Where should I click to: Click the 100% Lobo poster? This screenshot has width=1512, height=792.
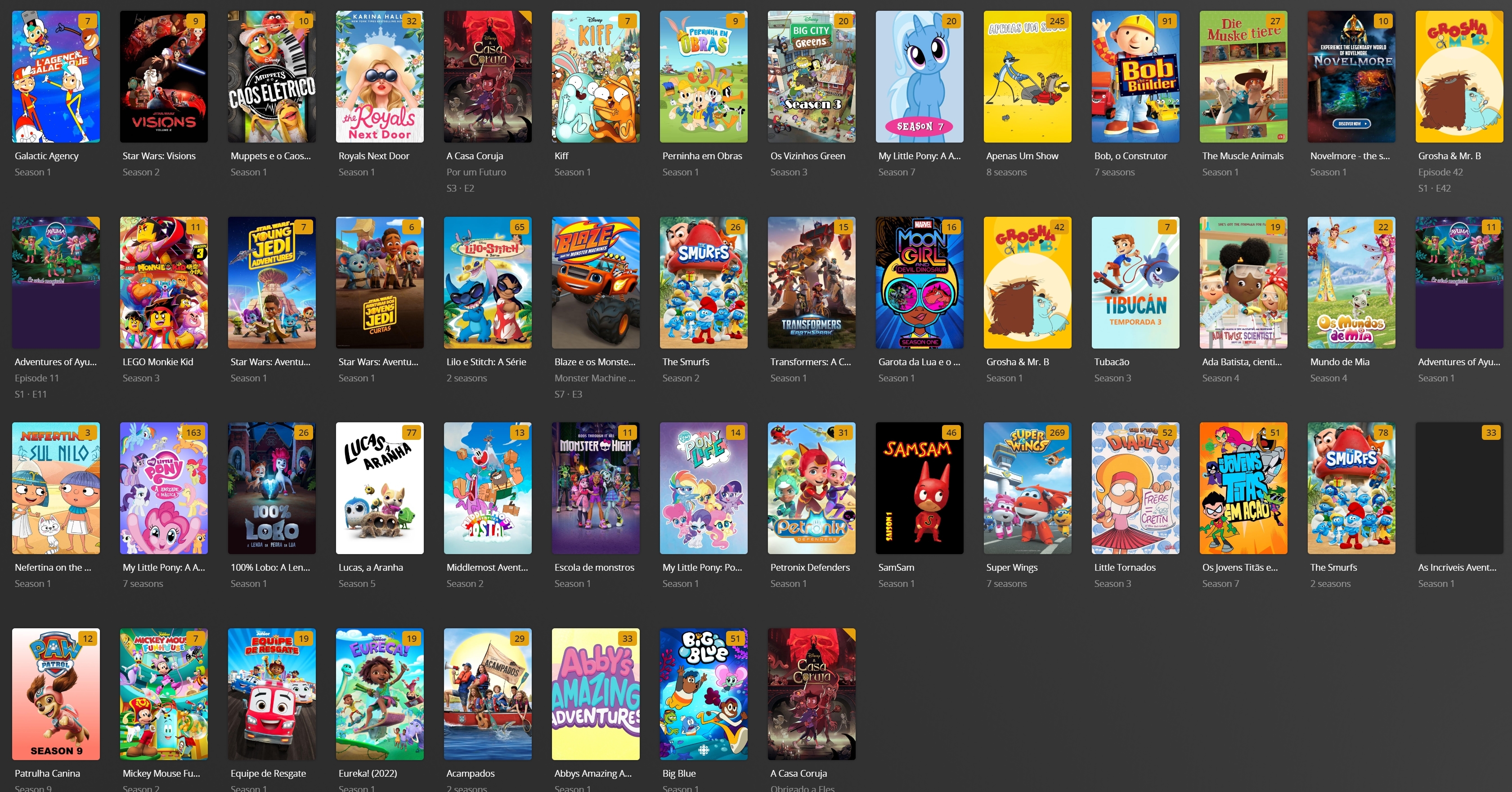272,488
